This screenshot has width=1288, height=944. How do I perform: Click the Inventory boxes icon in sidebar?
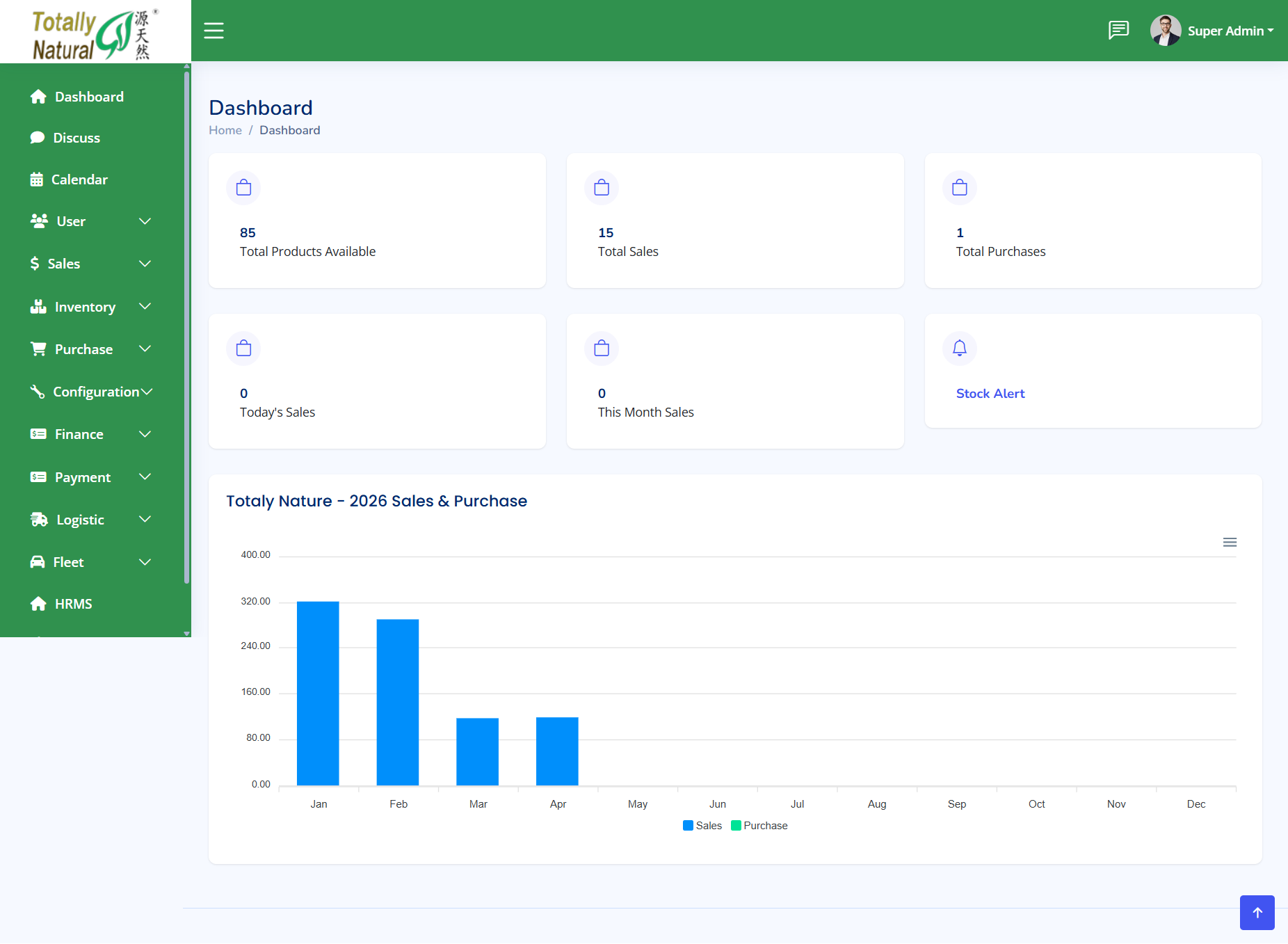click(38, 307)
